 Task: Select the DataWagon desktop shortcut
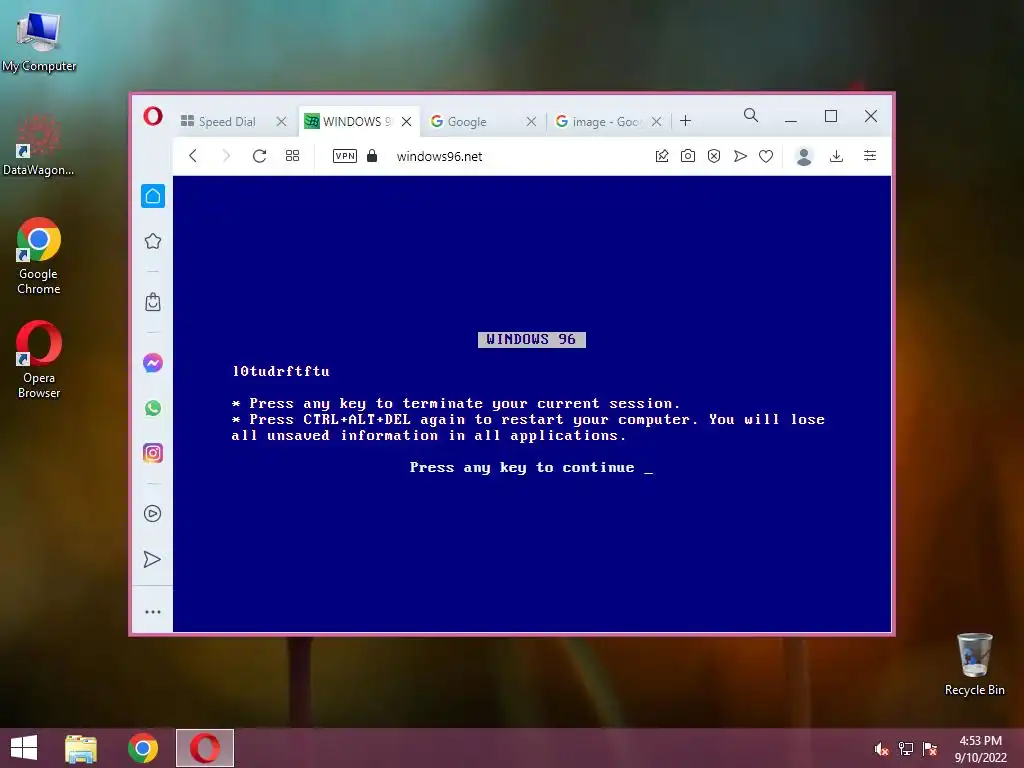pyautogui.click(x=39, y=144)
